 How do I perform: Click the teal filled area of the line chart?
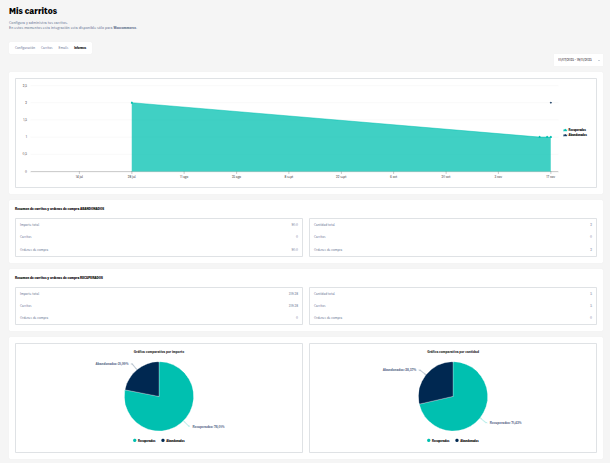[x=311, y=148]
